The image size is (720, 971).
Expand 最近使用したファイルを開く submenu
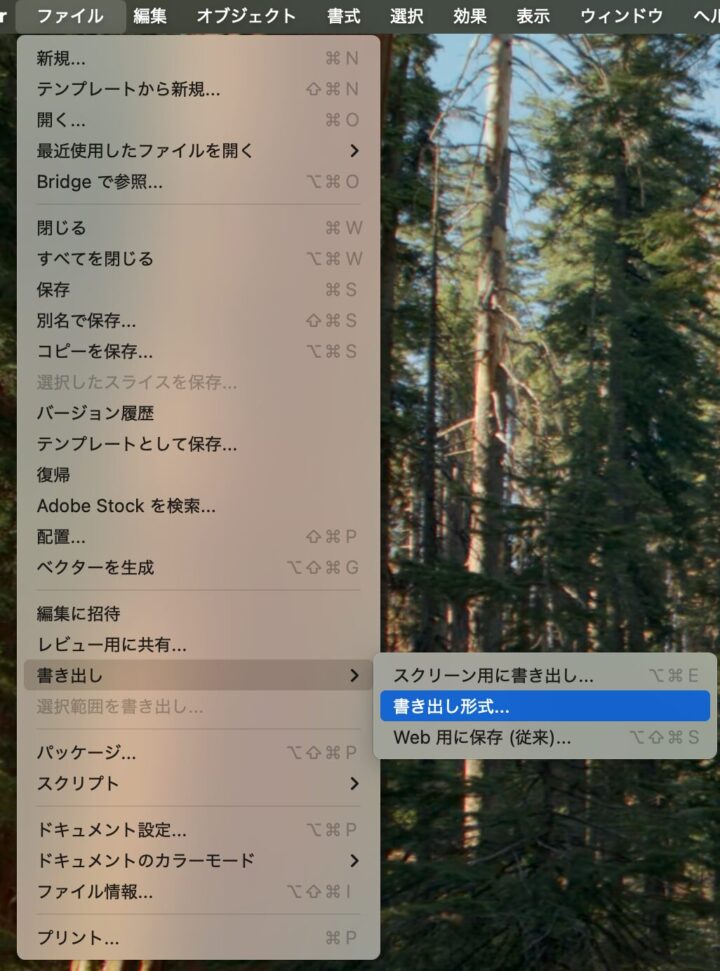coord(198,150)
